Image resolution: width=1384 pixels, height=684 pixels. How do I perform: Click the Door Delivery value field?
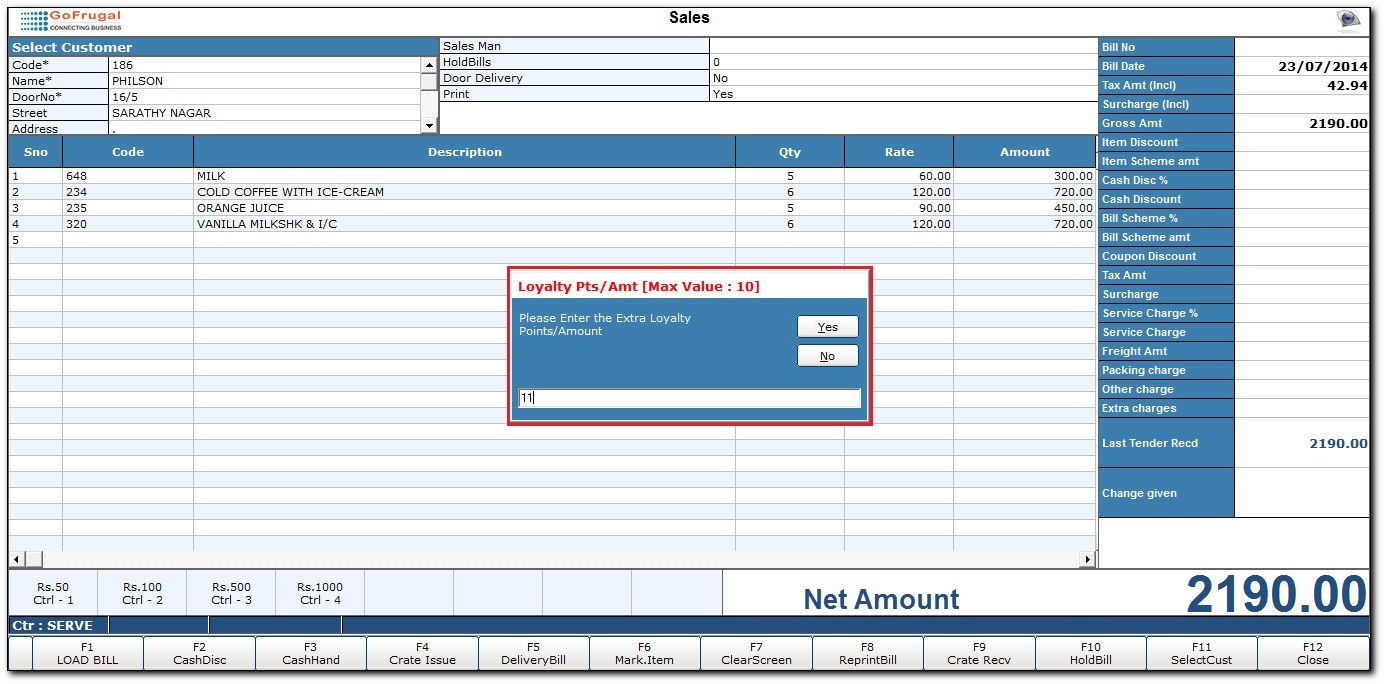(x=904, y=78)
